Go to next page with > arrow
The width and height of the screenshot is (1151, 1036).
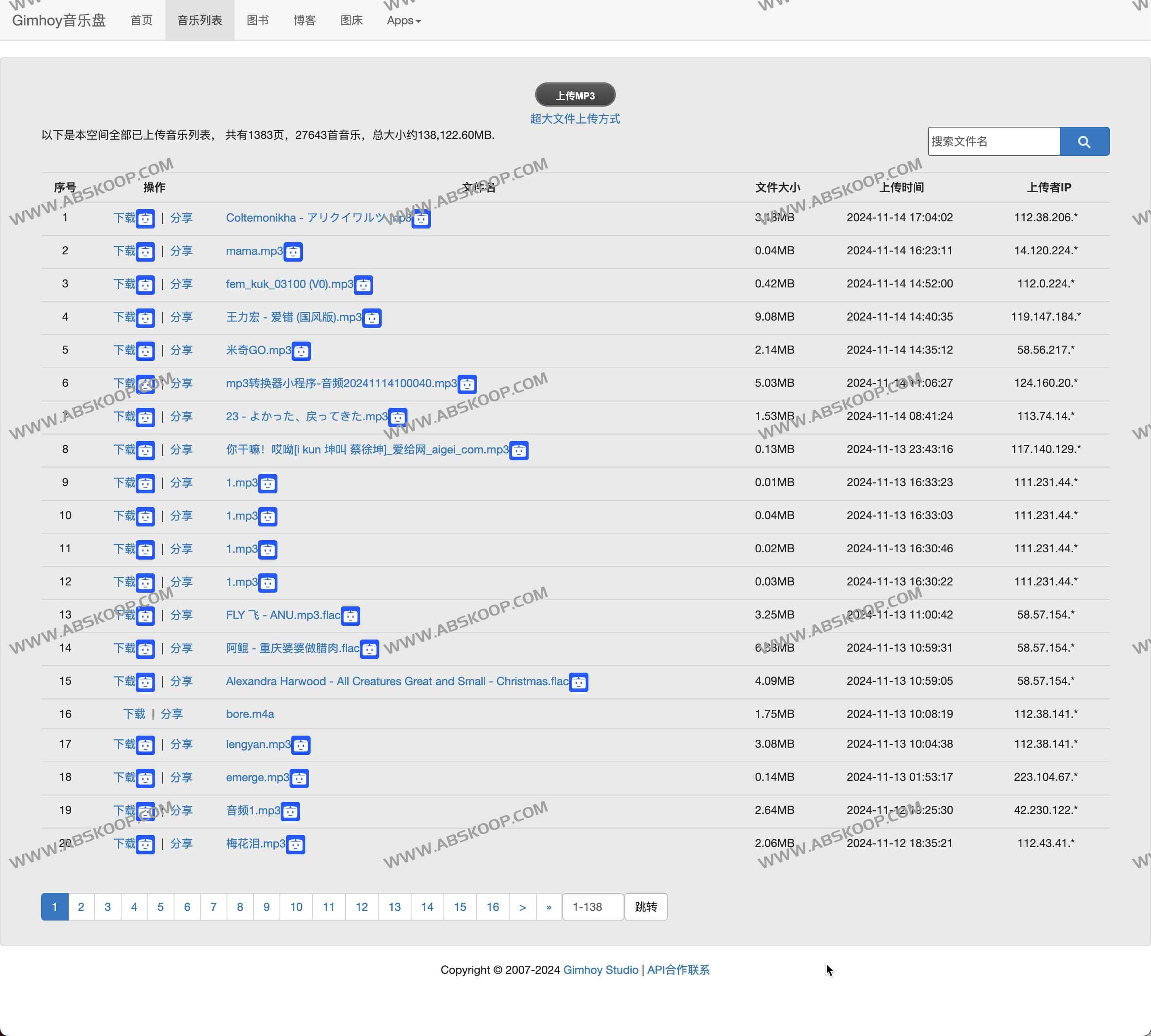(x=522, y=907)
